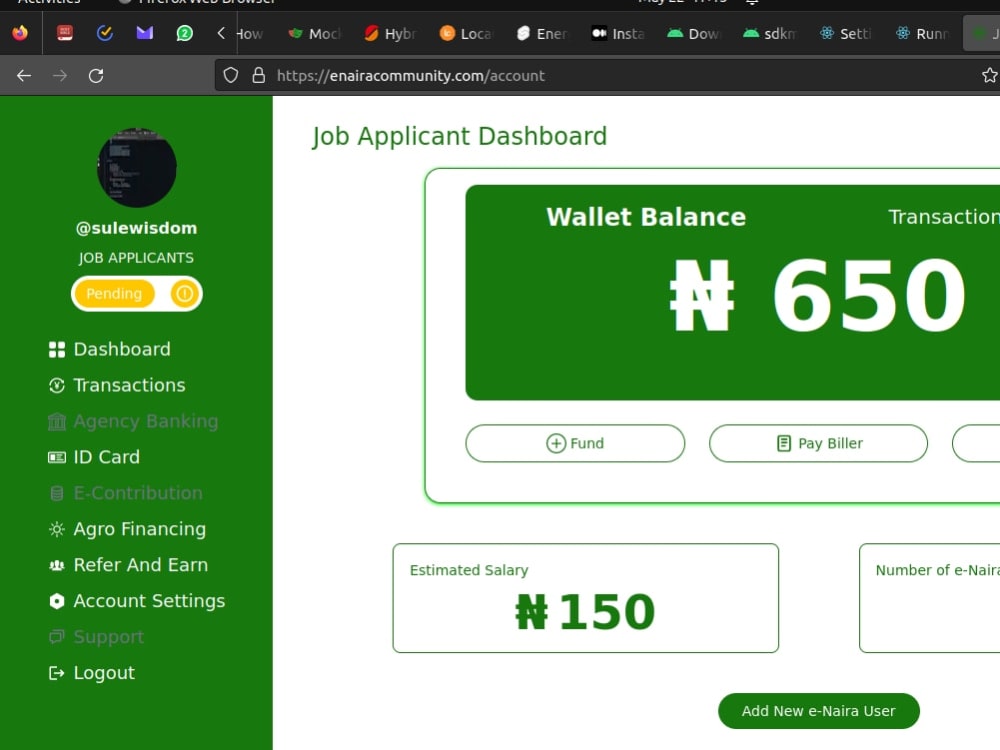Screen dimensions: 1000x750
Task: Click the @sulewisdom username
Action: coord(136,228)
